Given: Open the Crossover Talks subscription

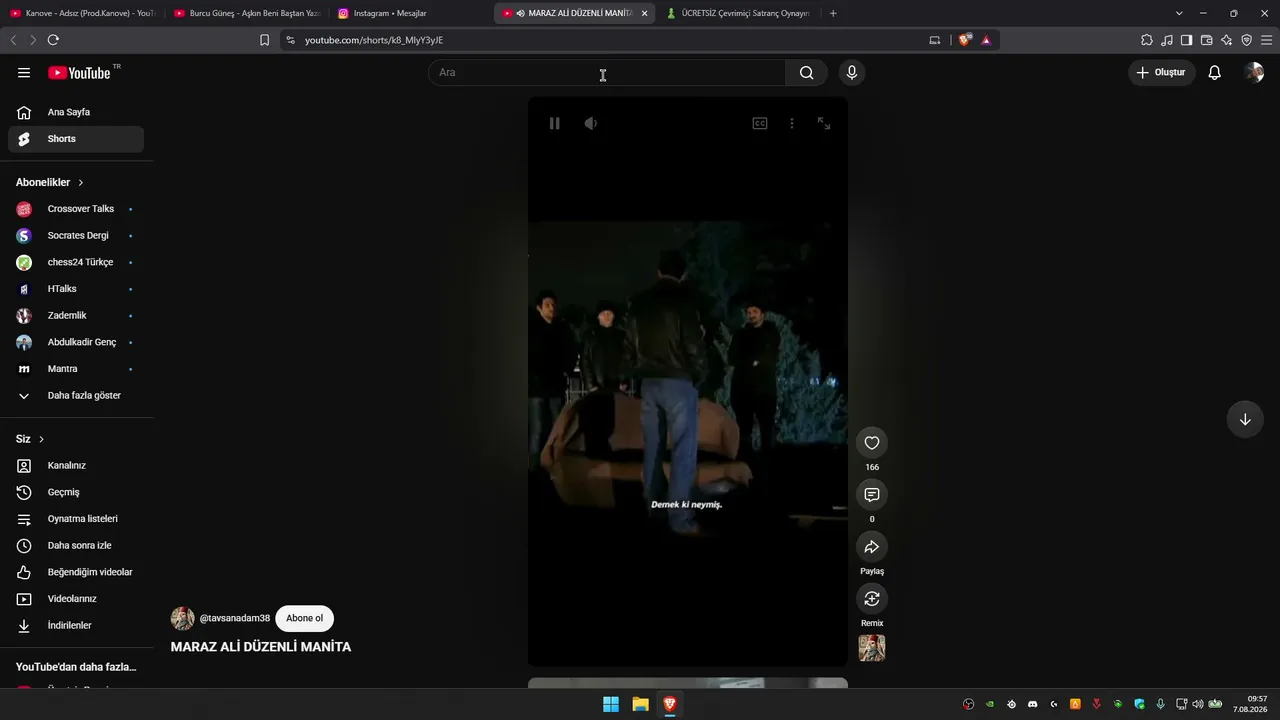Looking at the screenshot, I should 76,209.
